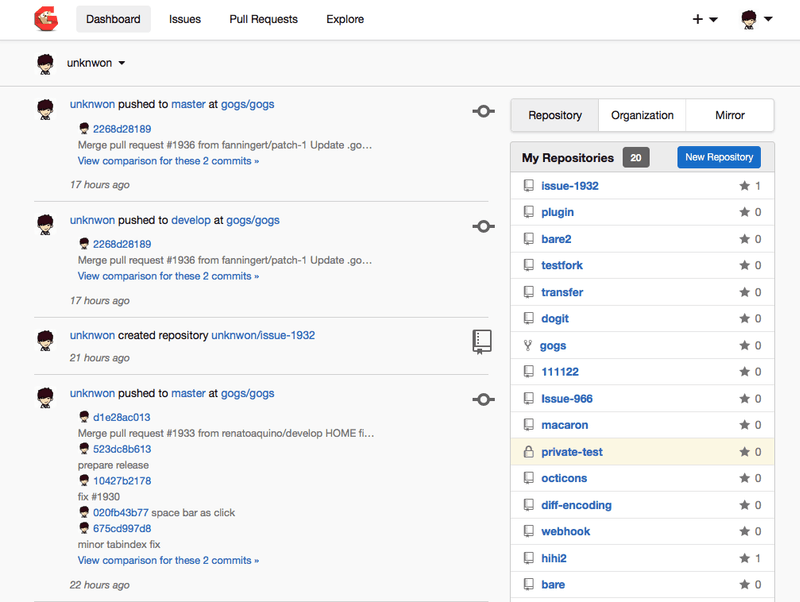This screenshot has width=800, height=602.
Task: Open the comparison for these 2 commits
Action: (x=168, y=160)
